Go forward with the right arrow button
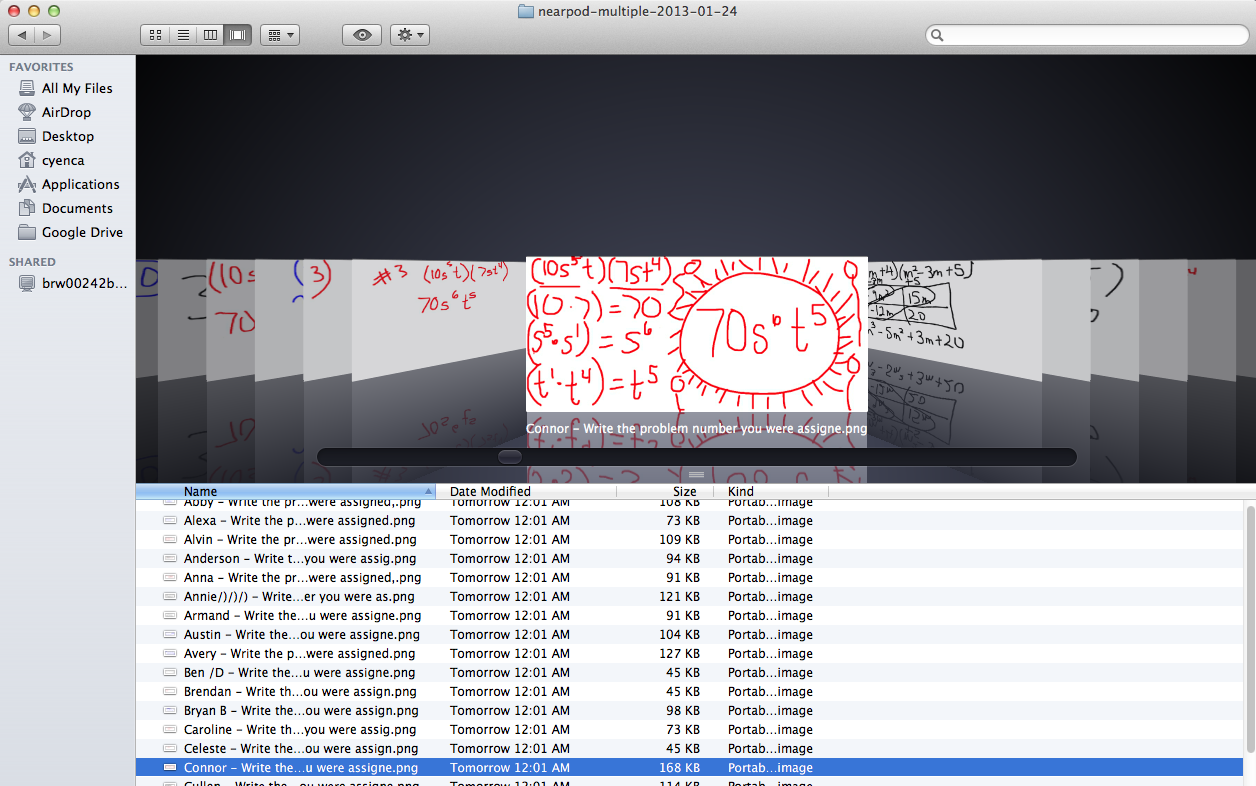The height and width of the screenshot is (786, 1256). (x=47, y=35)
